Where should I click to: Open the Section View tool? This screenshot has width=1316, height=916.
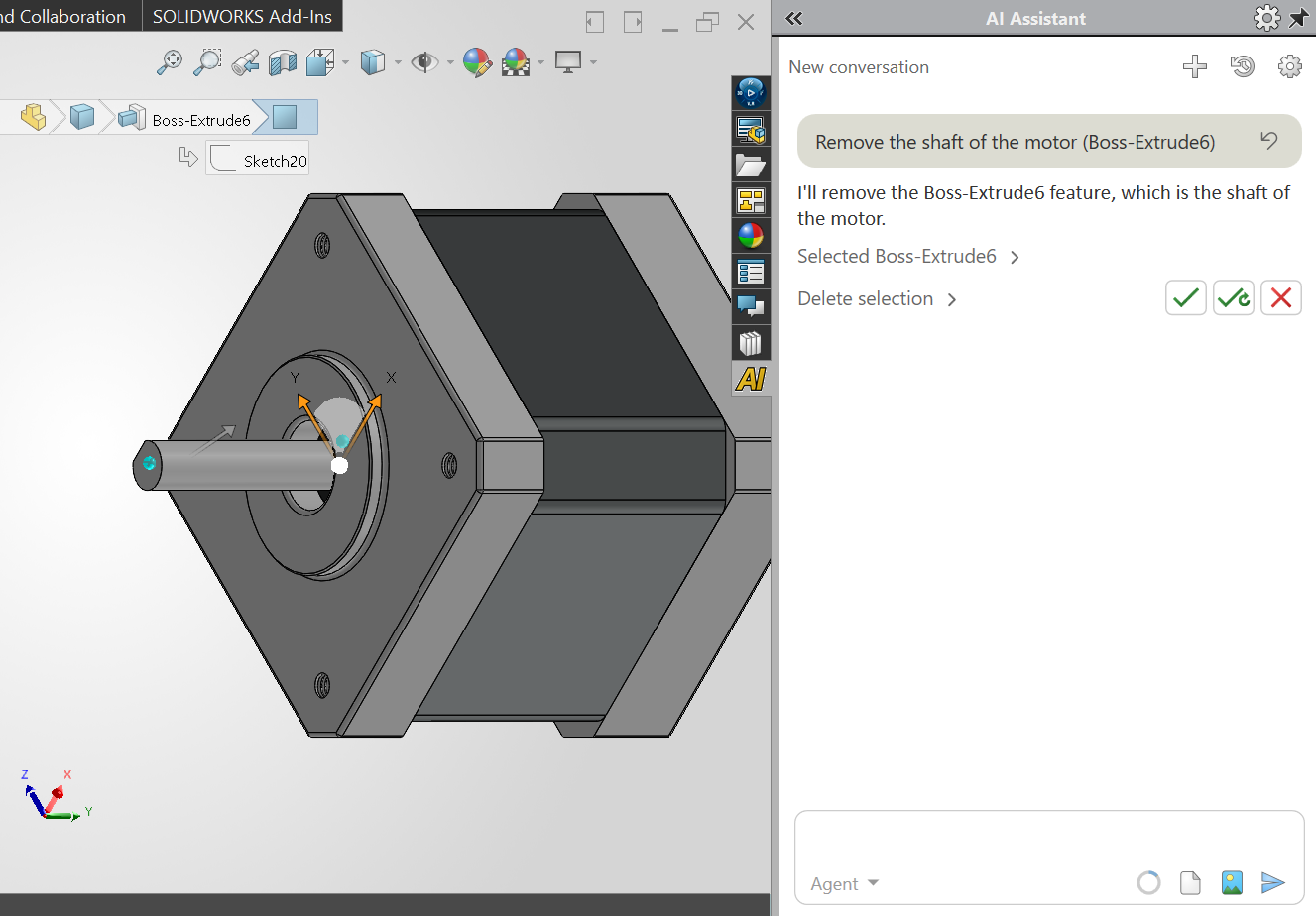click(x=283, y=61)
